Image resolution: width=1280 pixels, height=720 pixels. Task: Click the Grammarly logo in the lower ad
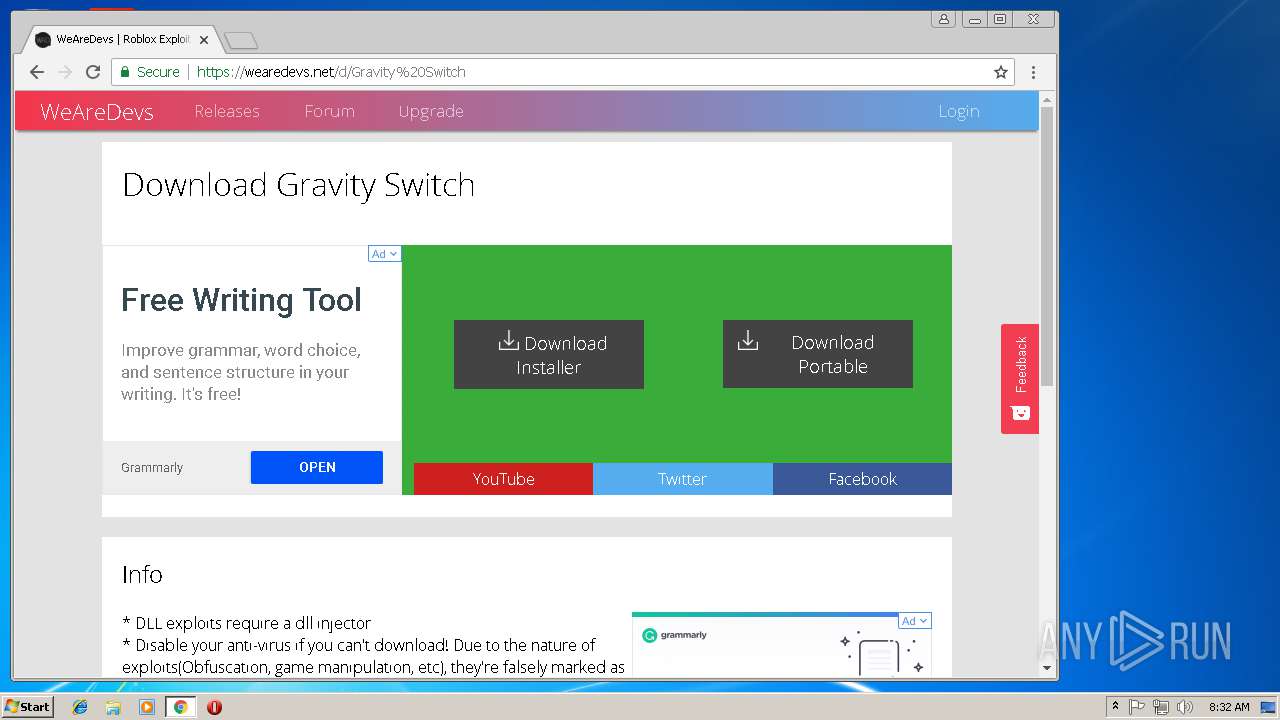click(675, 635)
